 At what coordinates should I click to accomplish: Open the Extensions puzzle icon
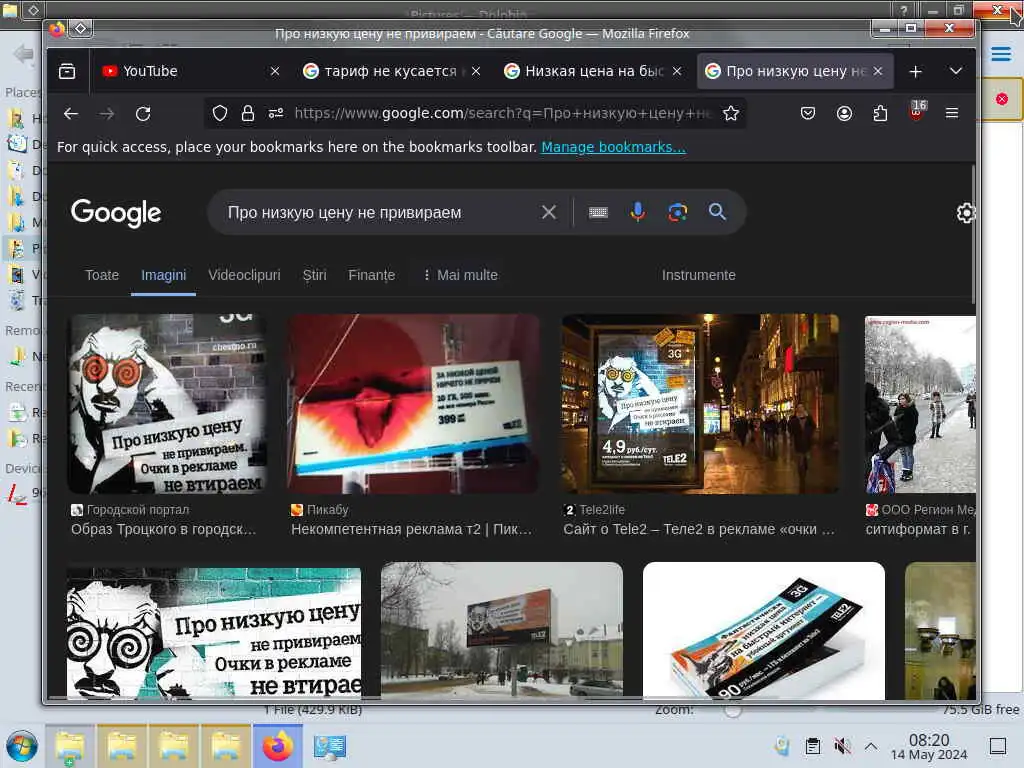pos(880,114)
